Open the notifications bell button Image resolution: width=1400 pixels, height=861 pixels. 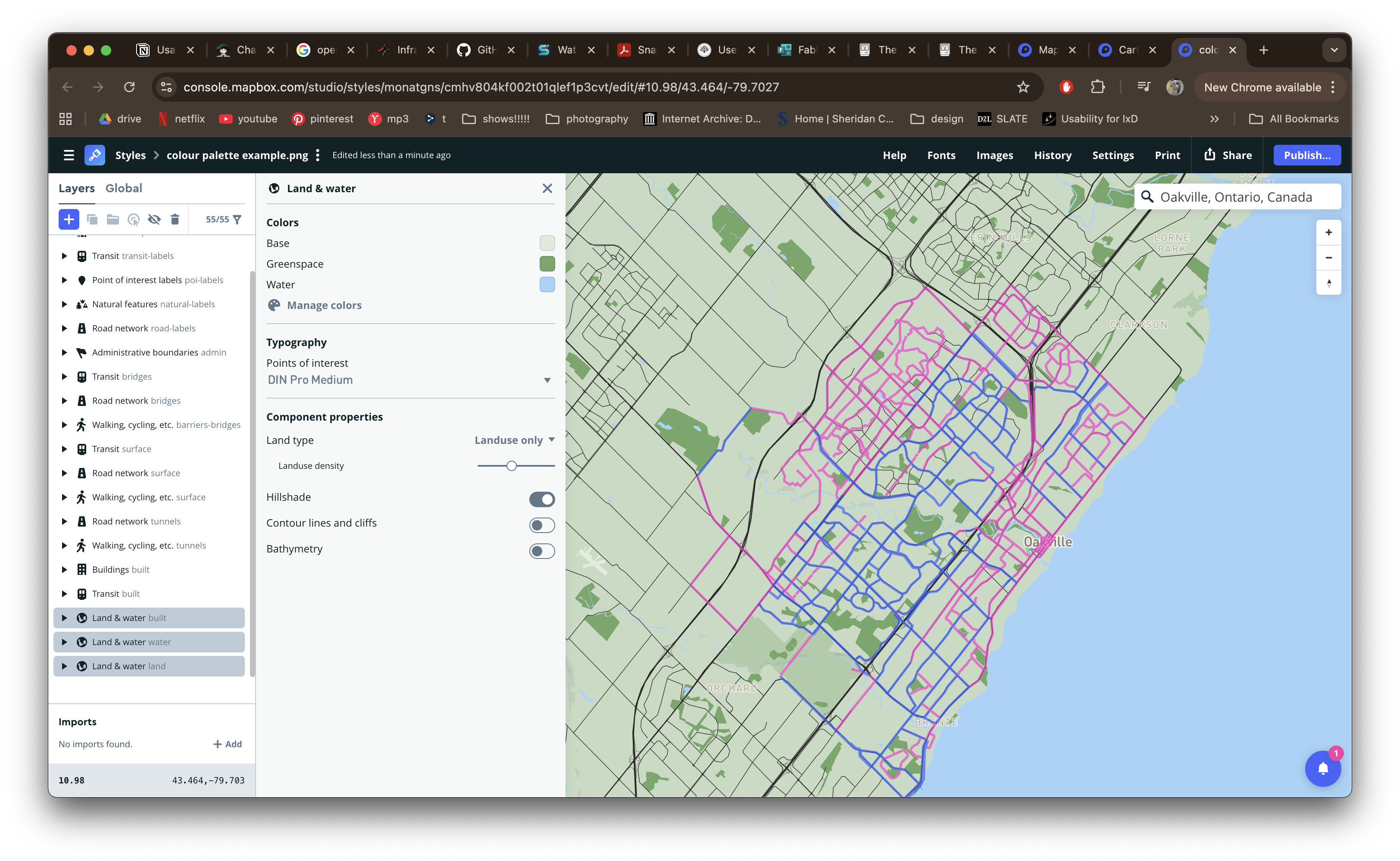click(1322, 769)
